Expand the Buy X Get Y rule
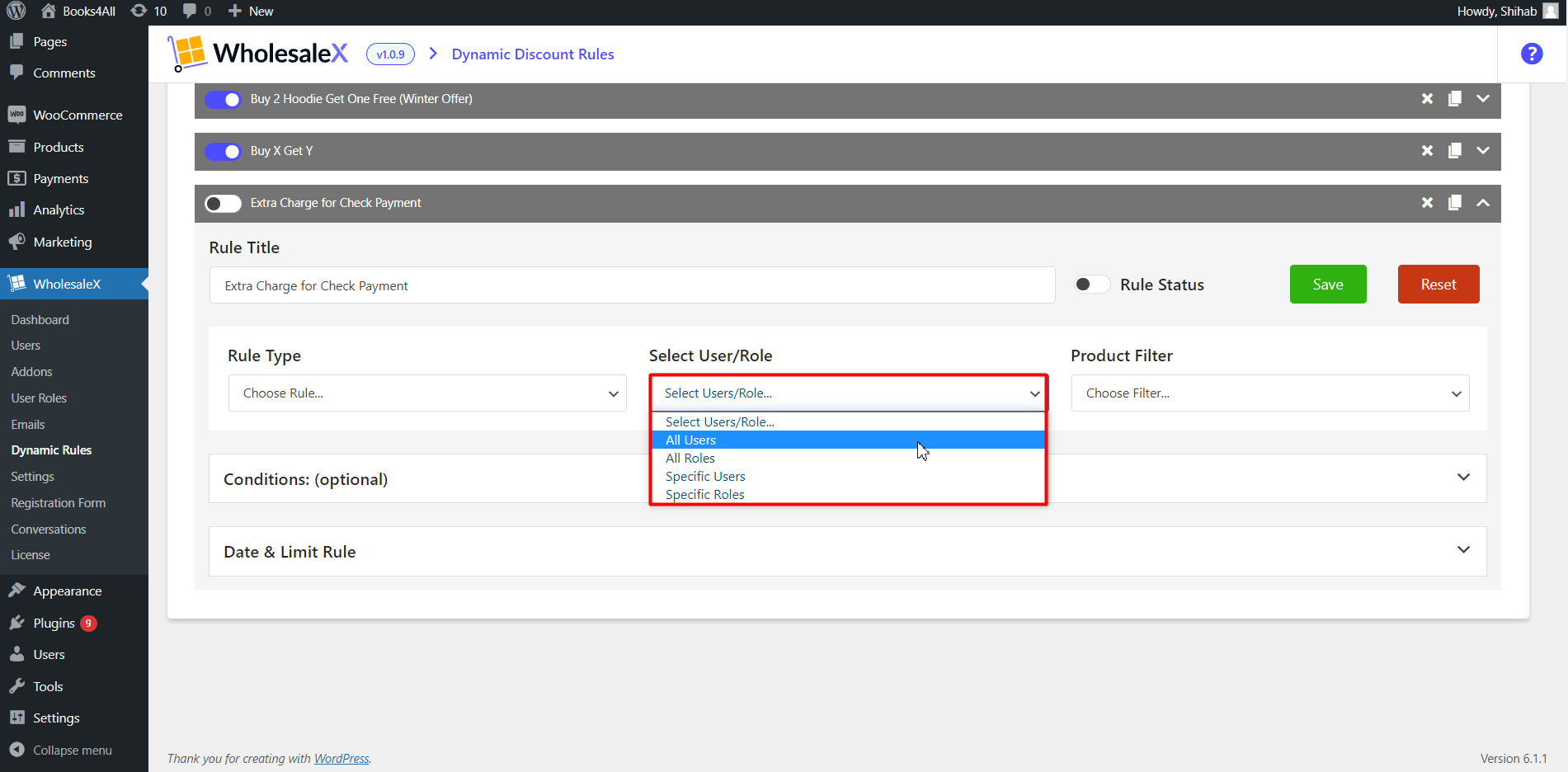Image resolution: width=1568 pixels, height=772 pixels. point(1483,151)
